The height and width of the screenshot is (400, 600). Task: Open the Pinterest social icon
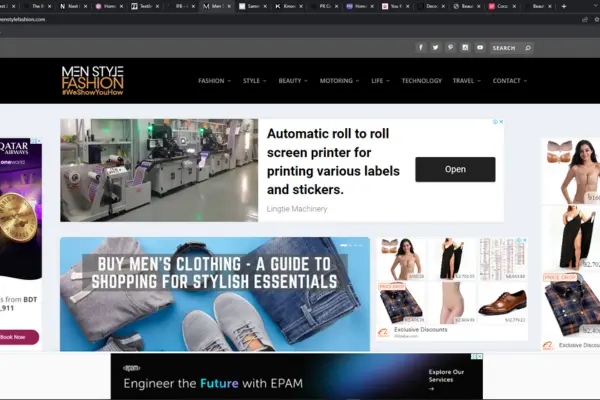(450, 47)
